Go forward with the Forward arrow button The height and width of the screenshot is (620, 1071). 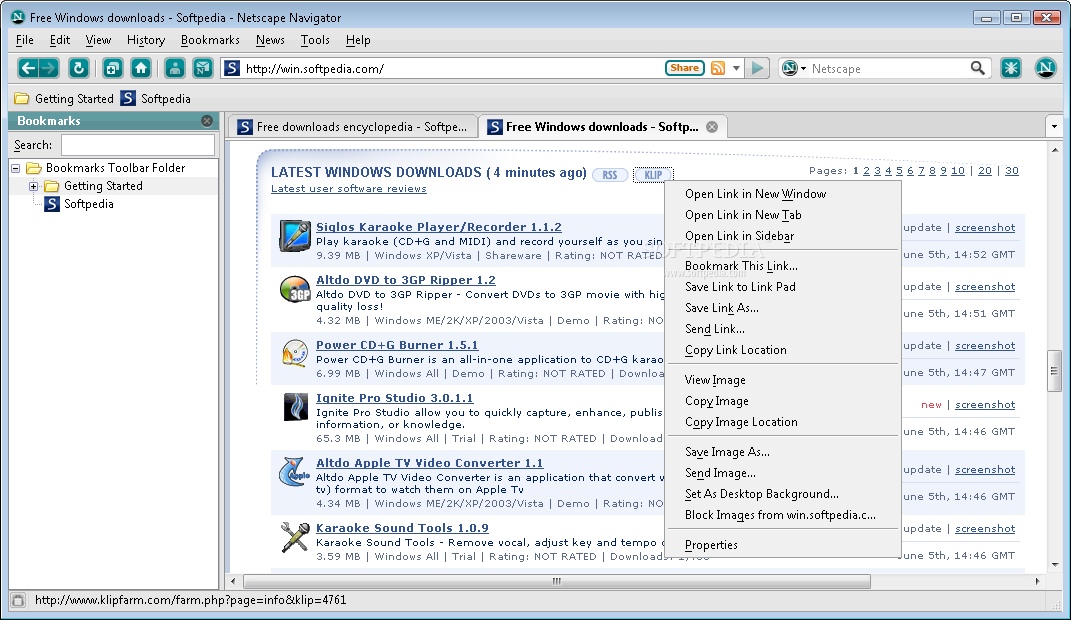48,68
